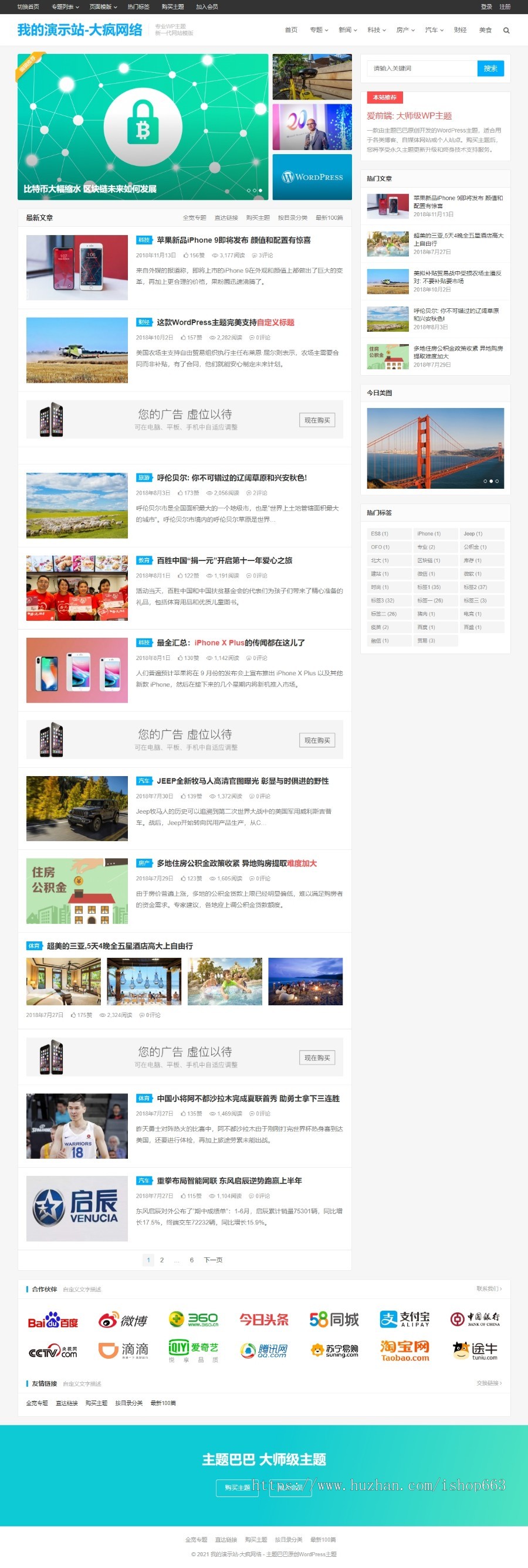Open 美食 in the main navigation
Viewport: 528px width, 1568px height.
[x=485, y=30]
